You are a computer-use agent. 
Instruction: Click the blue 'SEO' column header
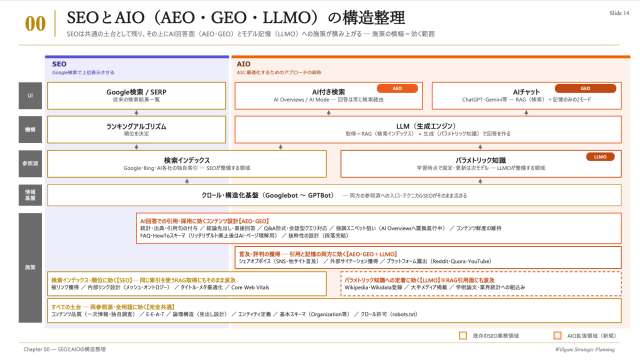point(59,64)
